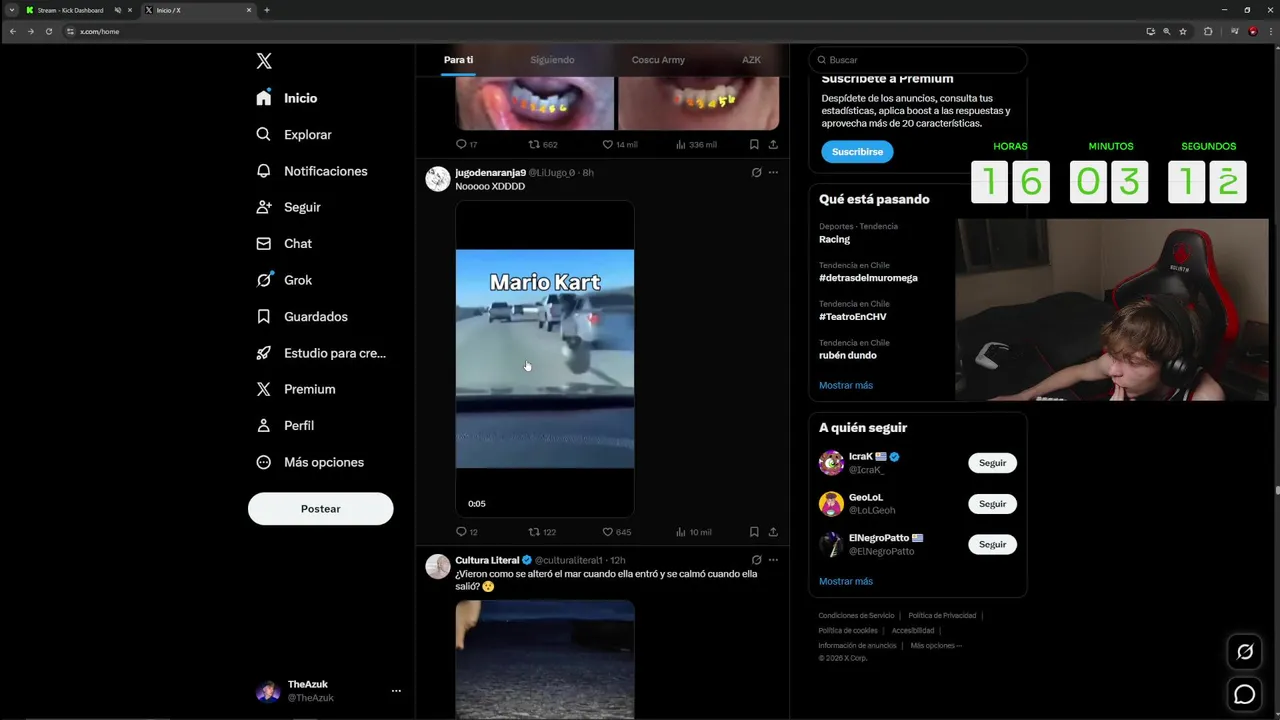Open Chat messages in sidebar
This screenshot has width=1280, height=720.
point(284,243)
